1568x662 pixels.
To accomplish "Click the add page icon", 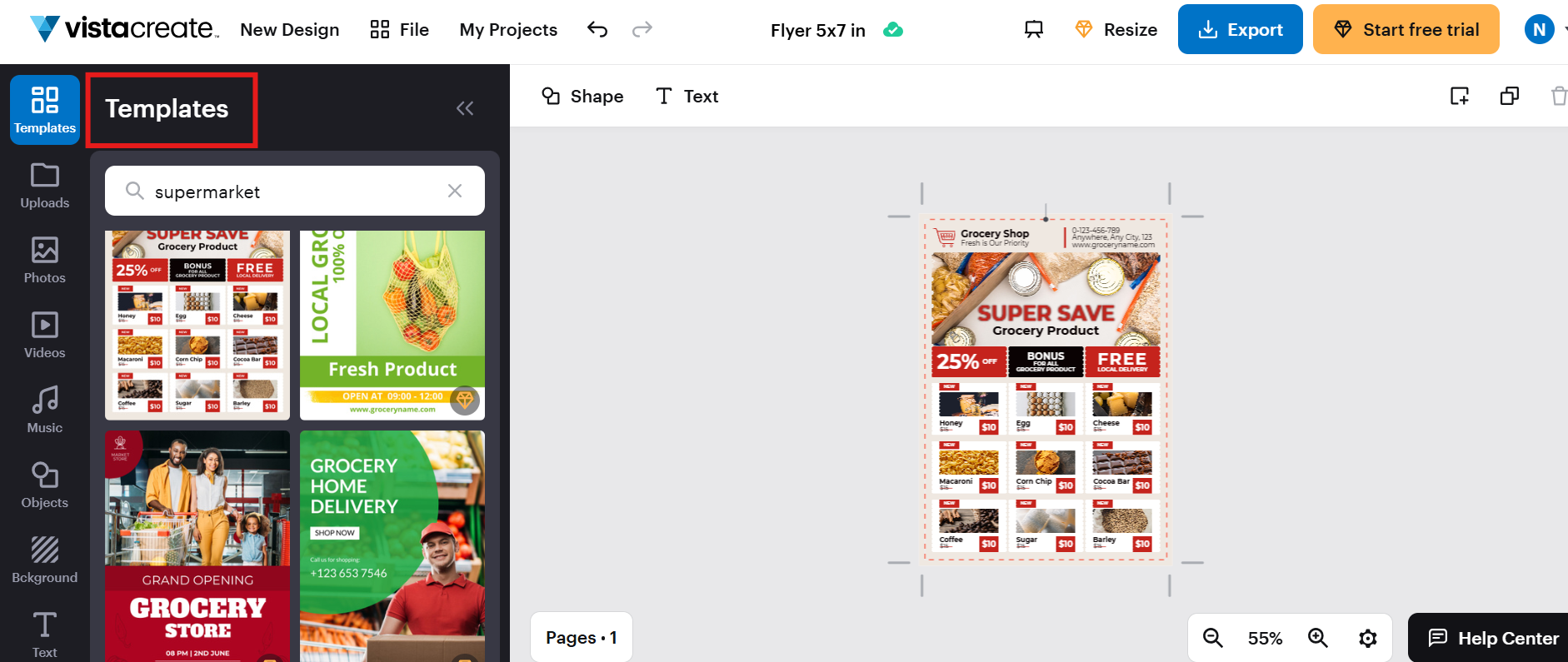I will click(x=1460, y=96).
